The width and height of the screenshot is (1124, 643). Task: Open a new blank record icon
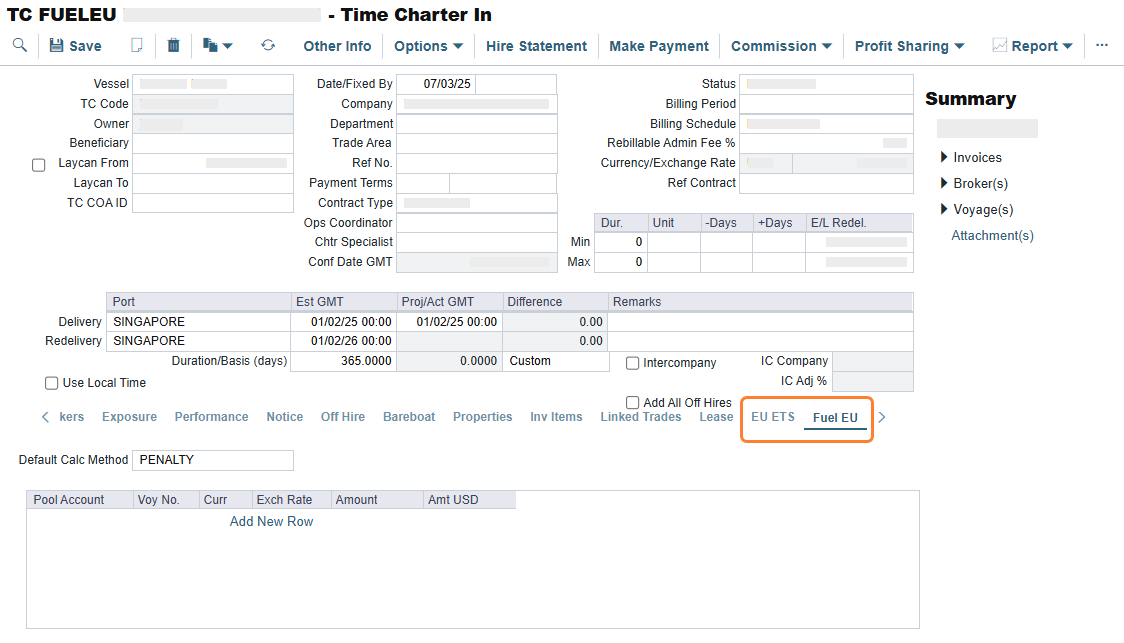(137, 46)
